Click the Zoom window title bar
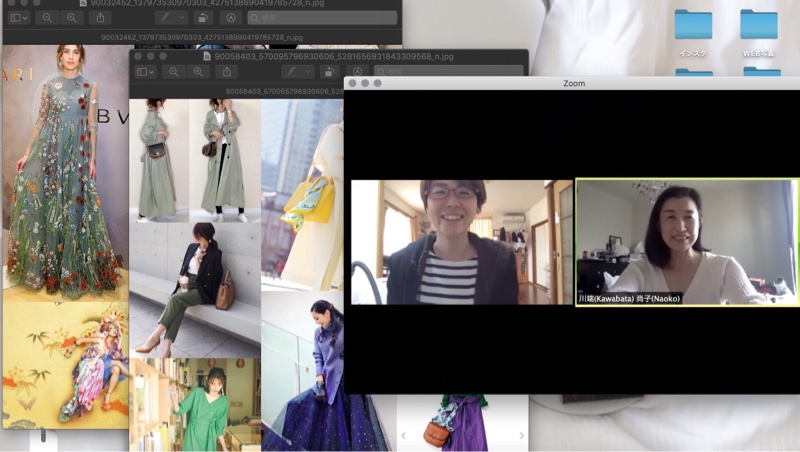This screenshot has height=452, width=800. click(574, 83)
